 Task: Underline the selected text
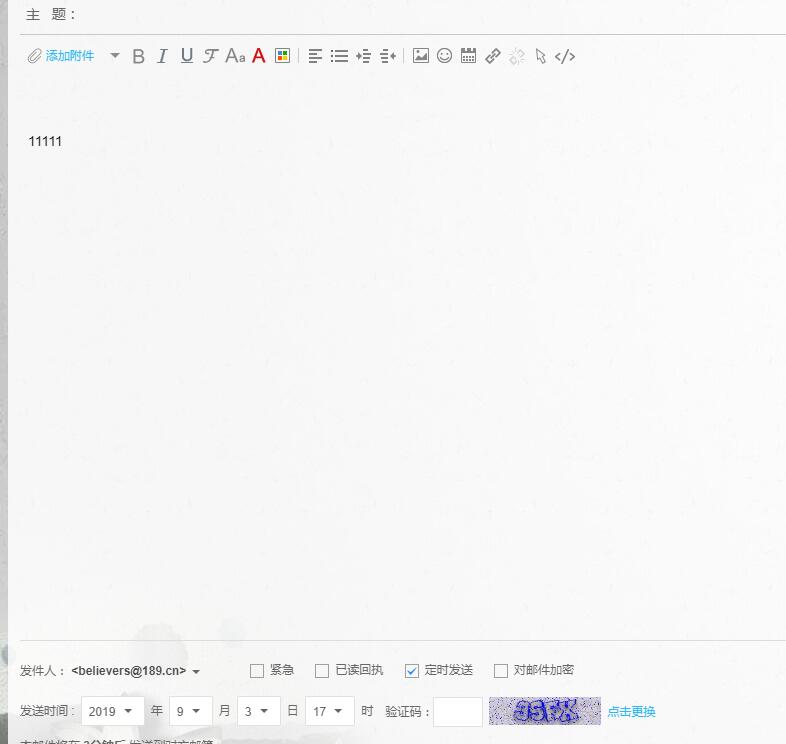(x=187, y=56)
